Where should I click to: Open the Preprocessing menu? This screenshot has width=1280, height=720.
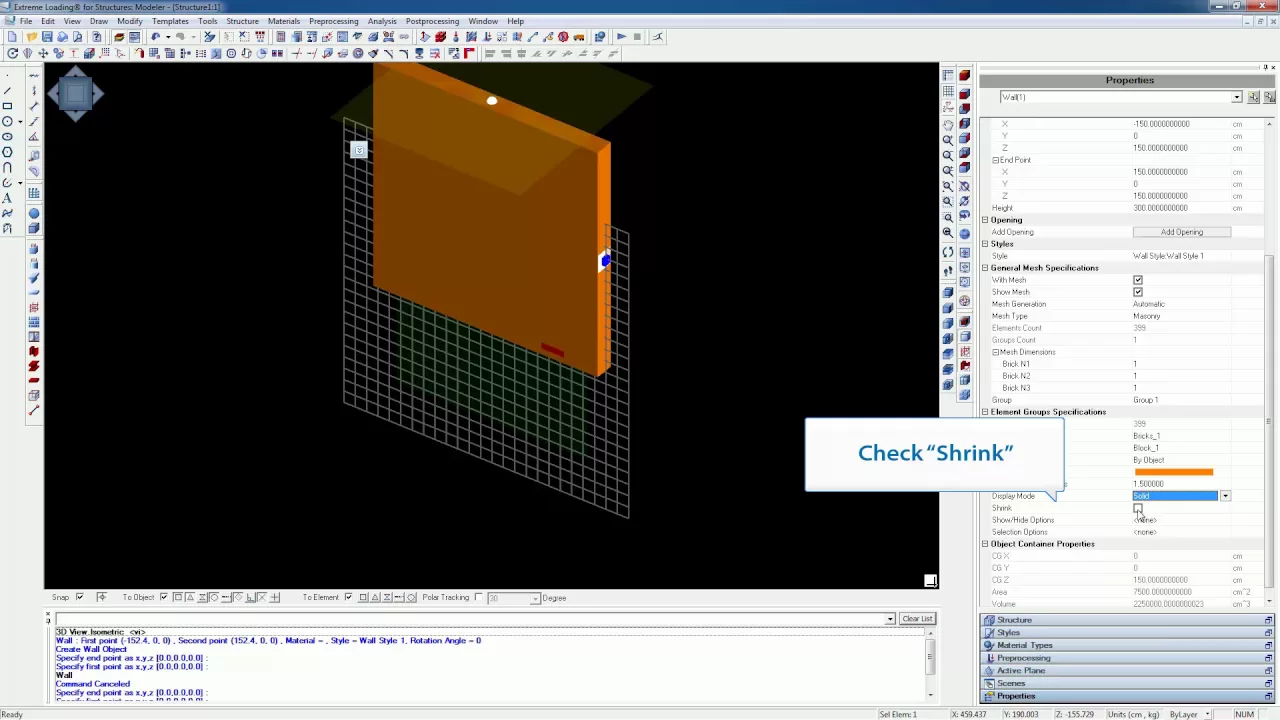click(x=333, y=21)
